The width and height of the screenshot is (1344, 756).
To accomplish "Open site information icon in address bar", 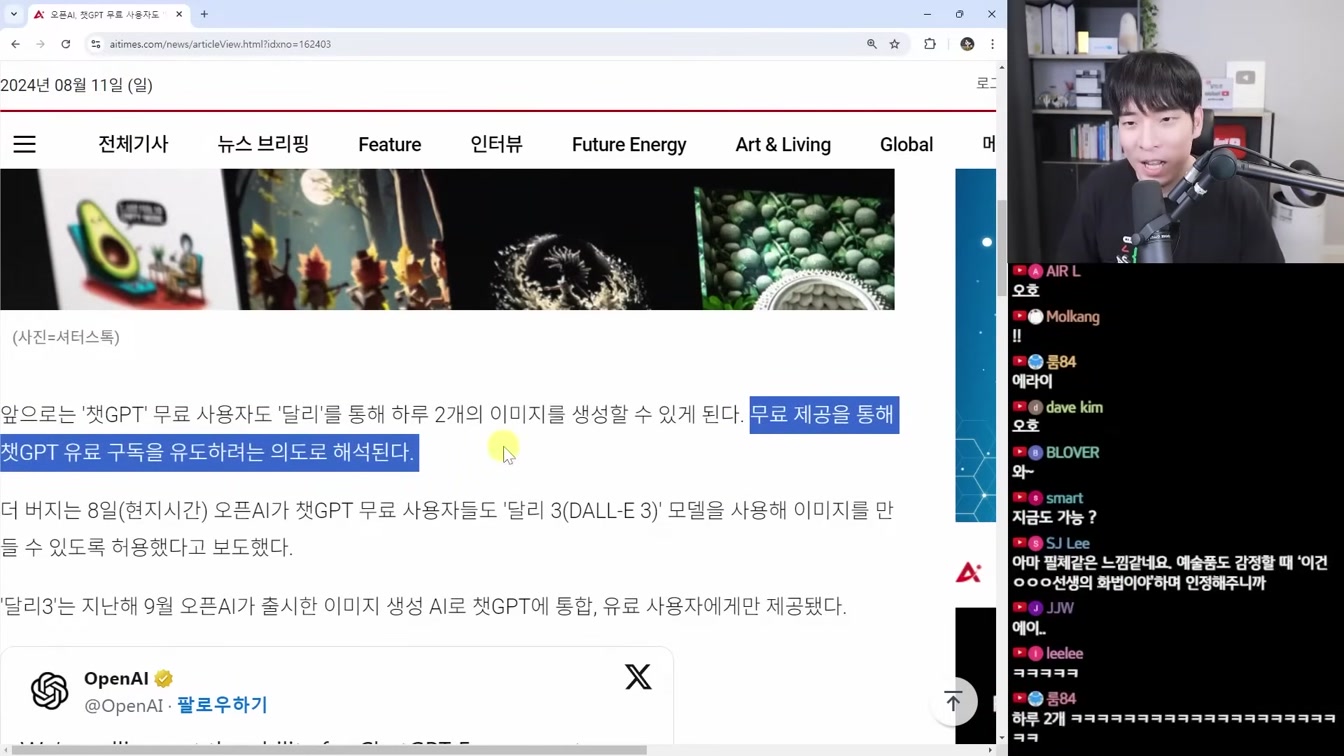I will (x=96, y=44).
